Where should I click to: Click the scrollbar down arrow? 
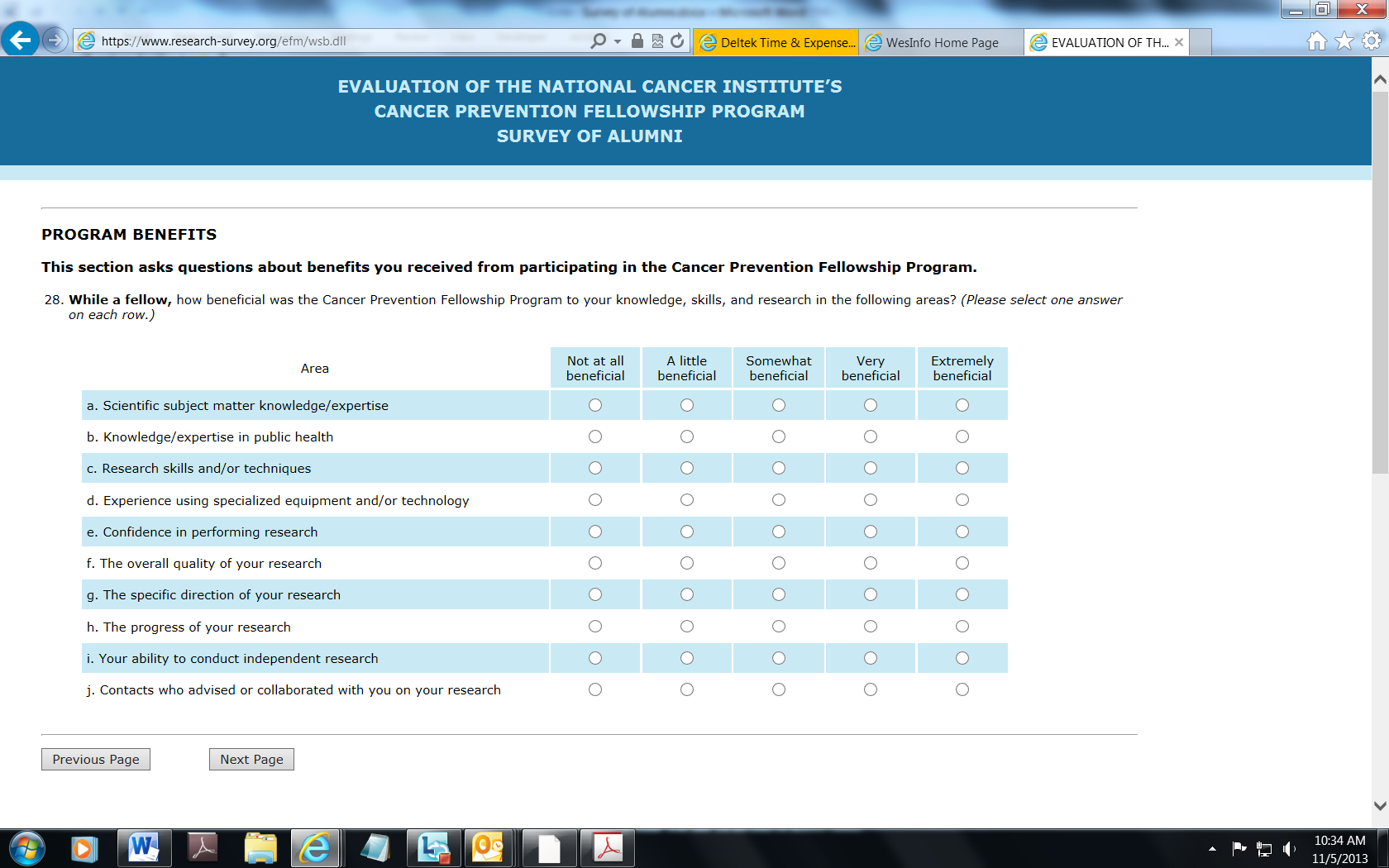pyautogui.click(x=1380, y=805)
